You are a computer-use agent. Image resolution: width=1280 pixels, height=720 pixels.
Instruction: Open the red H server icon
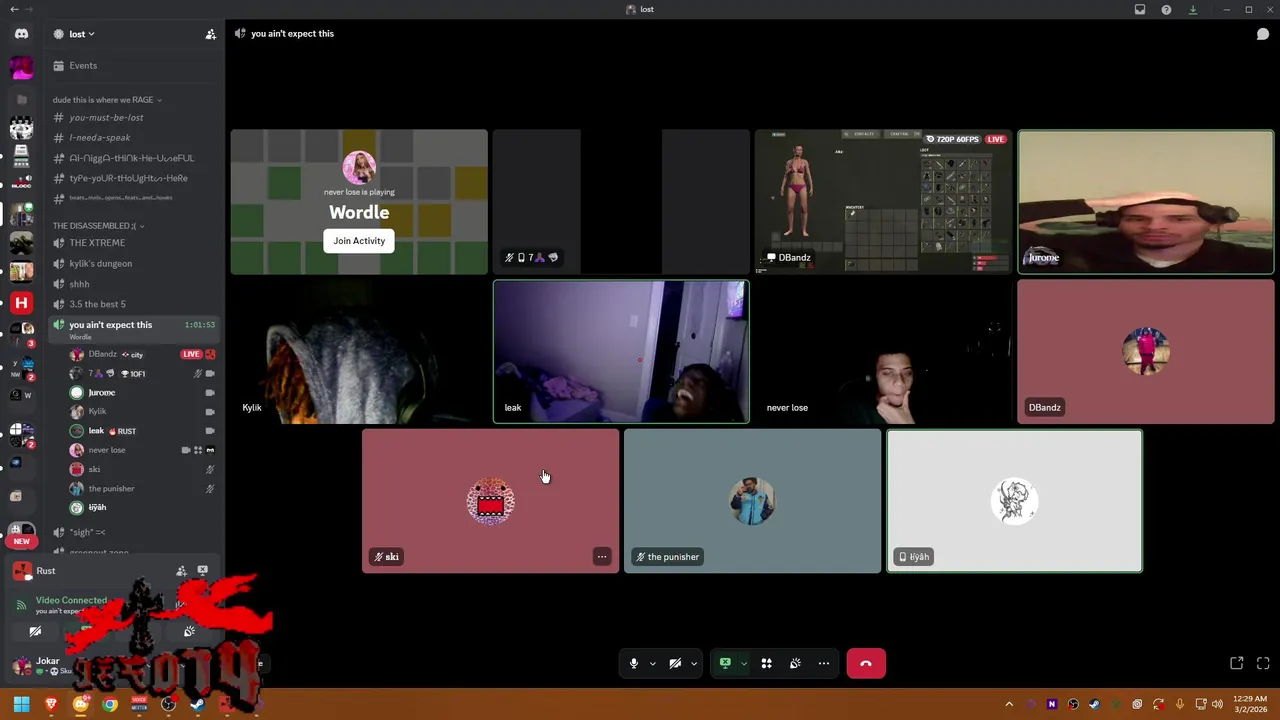pyautogui.click(x=21, y=303)
